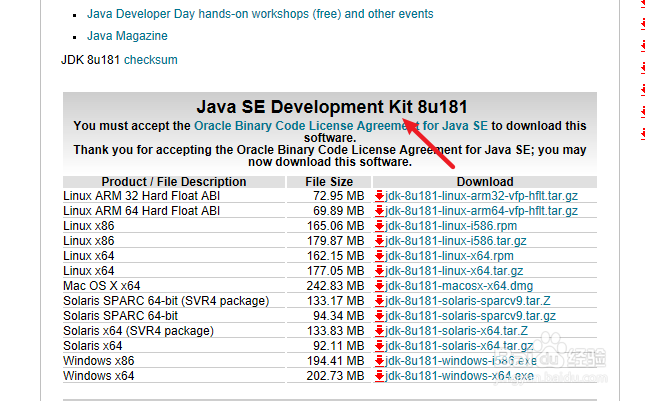645x401 pixels.
Task: Click the 177.05 MB file size value
Action: click(336, 271)
